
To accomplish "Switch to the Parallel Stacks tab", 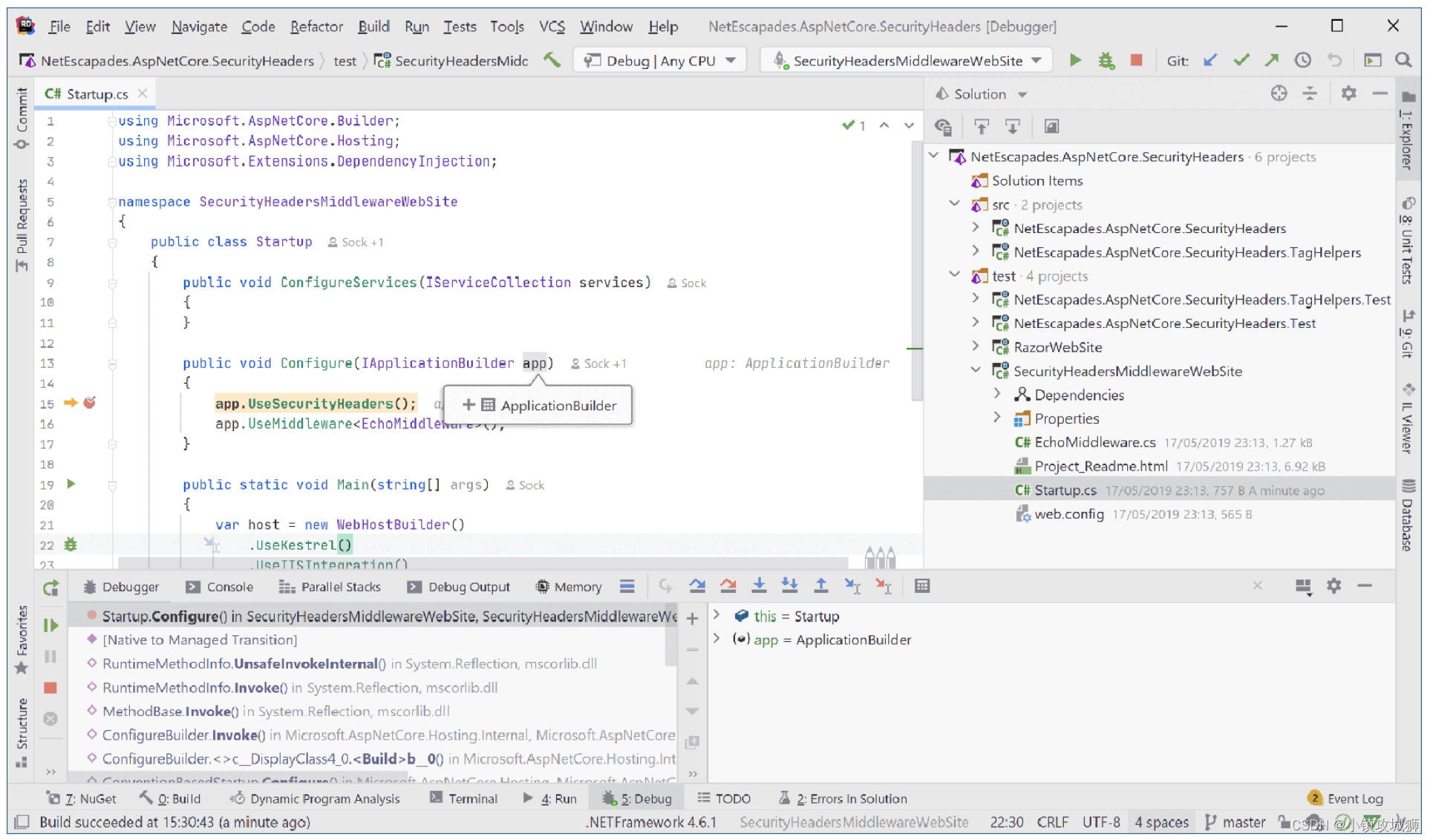I will 330,587.
